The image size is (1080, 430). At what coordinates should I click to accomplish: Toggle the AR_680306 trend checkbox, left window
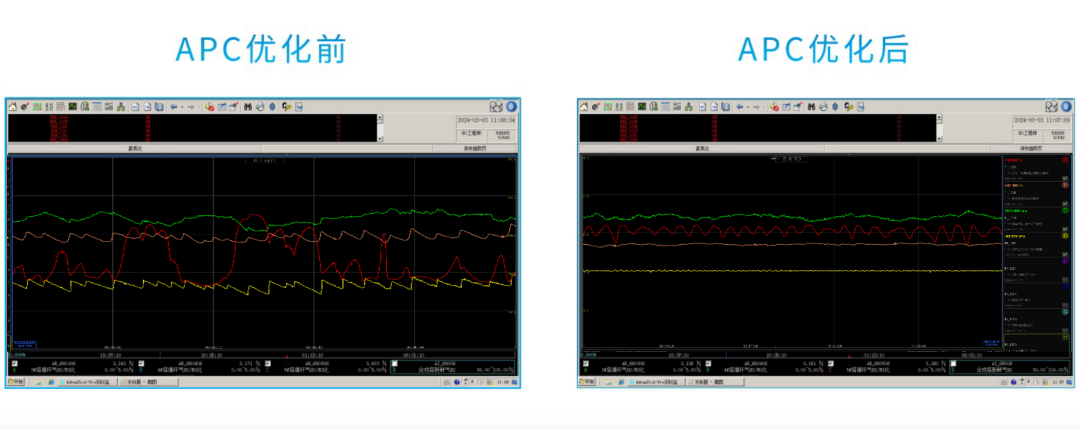coord(14,363)
